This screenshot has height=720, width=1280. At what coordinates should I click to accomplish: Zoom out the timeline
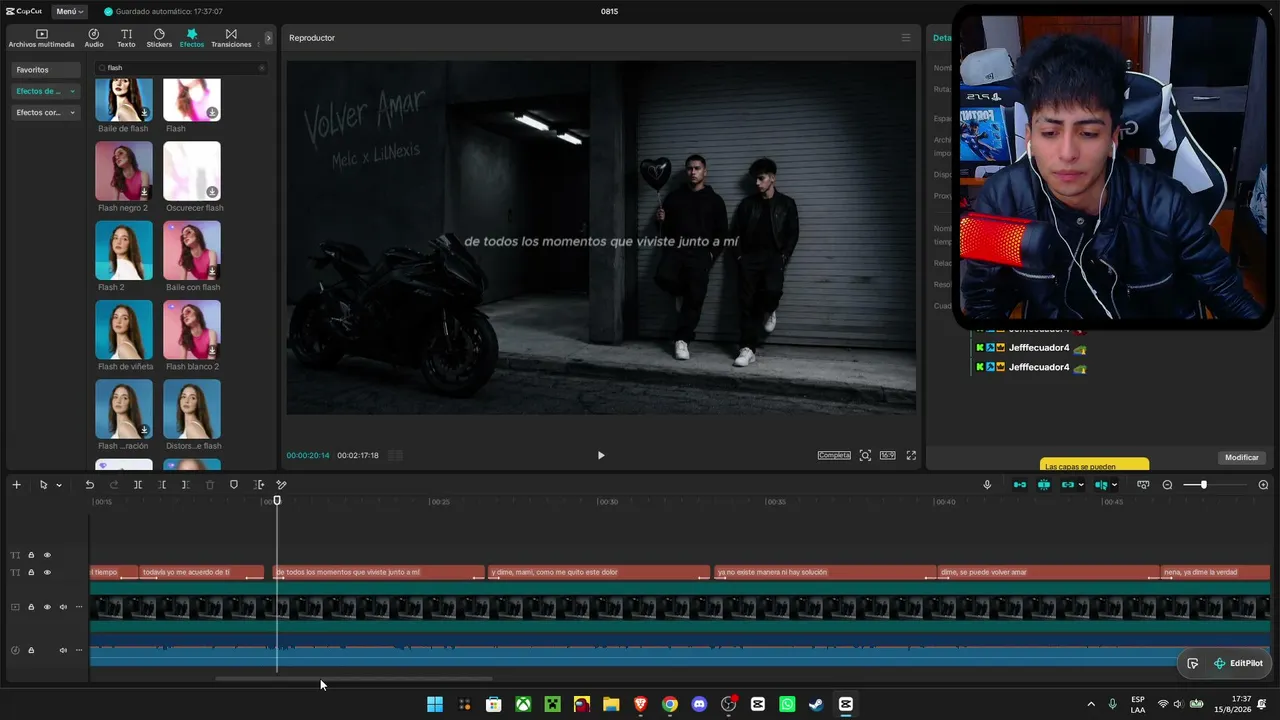click(x=1167, y=485)
